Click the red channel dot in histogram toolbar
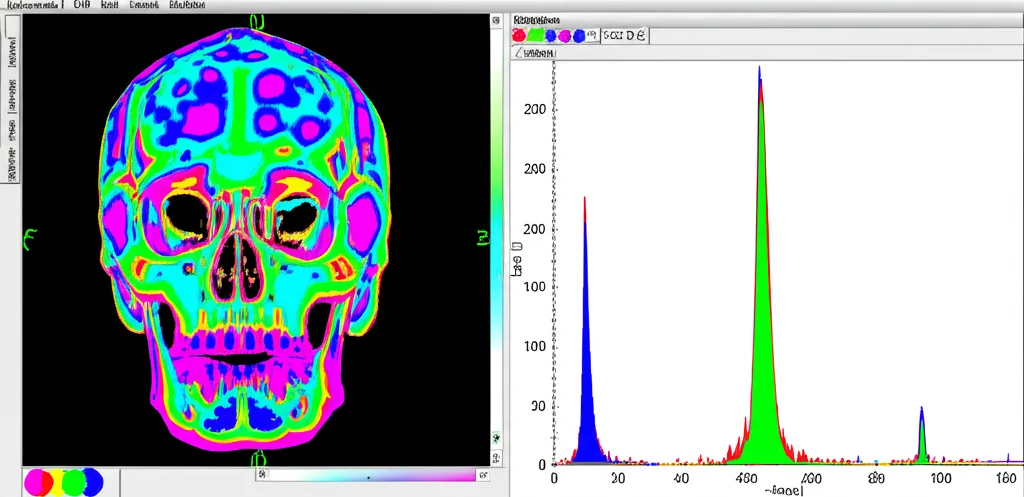1024x497 pixels. (x=519, y=35)
